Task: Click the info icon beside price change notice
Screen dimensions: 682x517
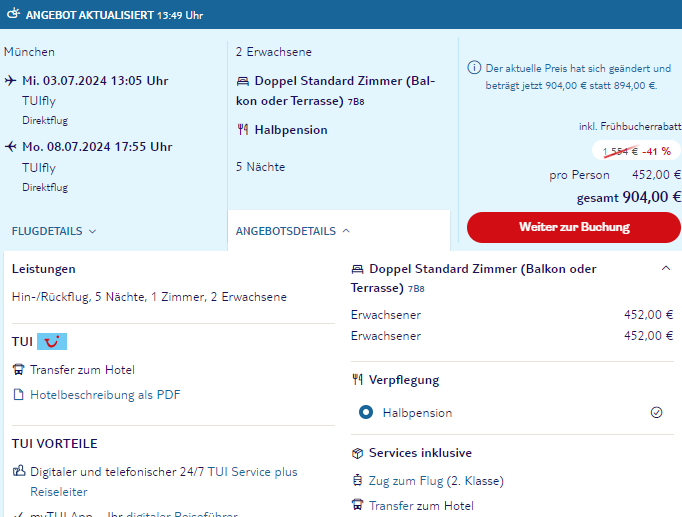Action: click(x=474, y=68)
